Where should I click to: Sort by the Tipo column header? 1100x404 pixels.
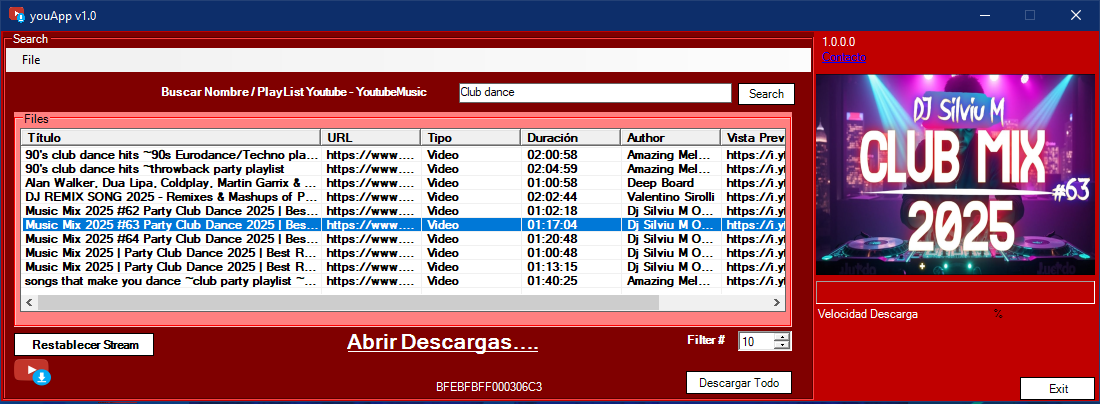tap(470, 137)
